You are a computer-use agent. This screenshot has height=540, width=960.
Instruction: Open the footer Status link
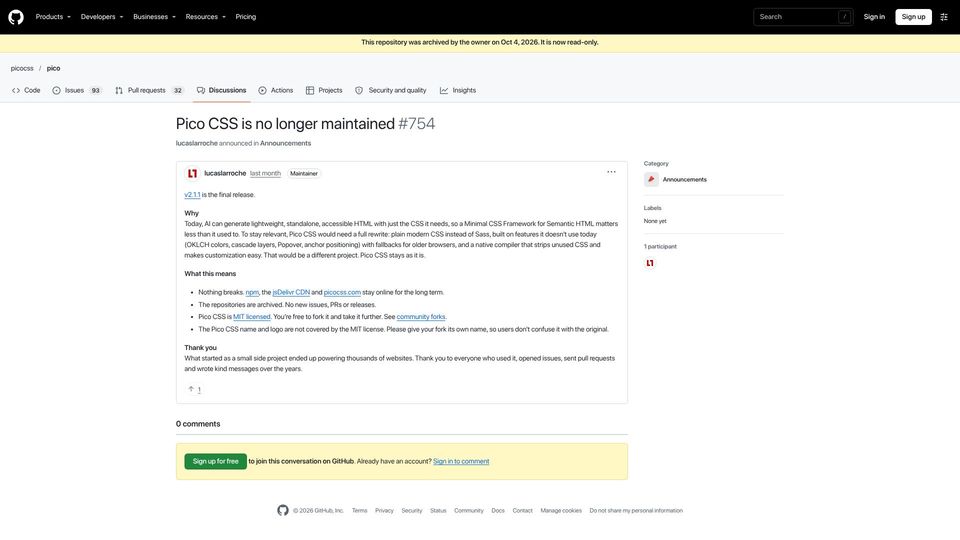438,511
